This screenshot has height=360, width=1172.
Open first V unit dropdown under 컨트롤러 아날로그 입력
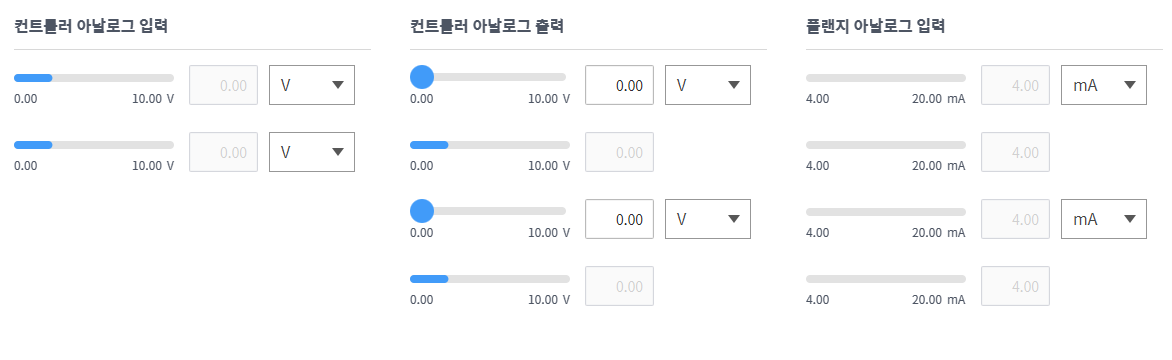coord(312,85)
